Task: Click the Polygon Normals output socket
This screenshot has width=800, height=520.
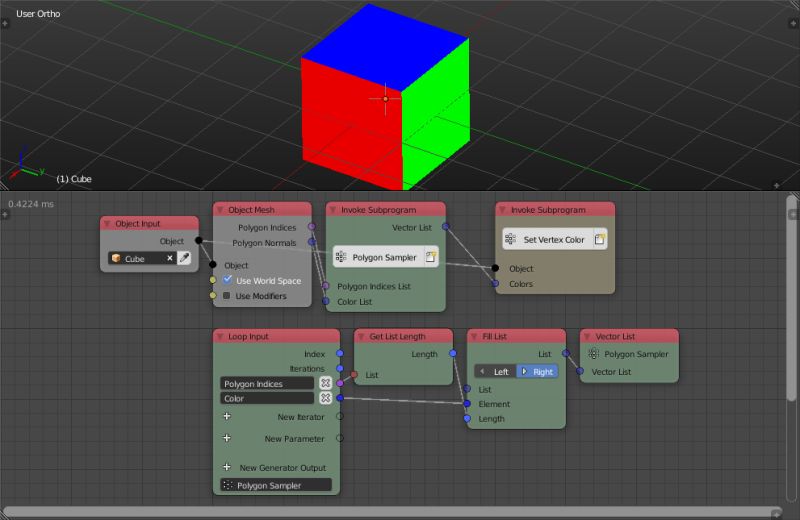Action: pos(312,242)
